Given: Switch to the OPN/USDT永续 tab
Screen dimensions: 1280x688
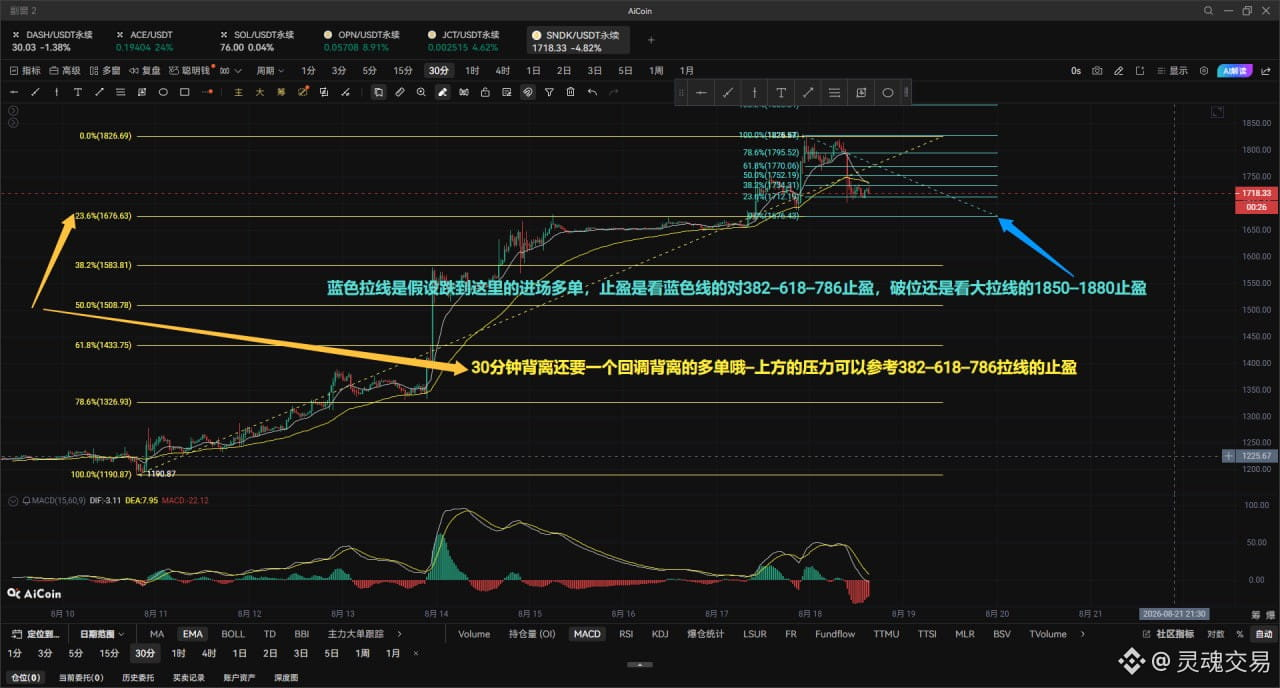Looking at the screenshot, I should 361,40.
